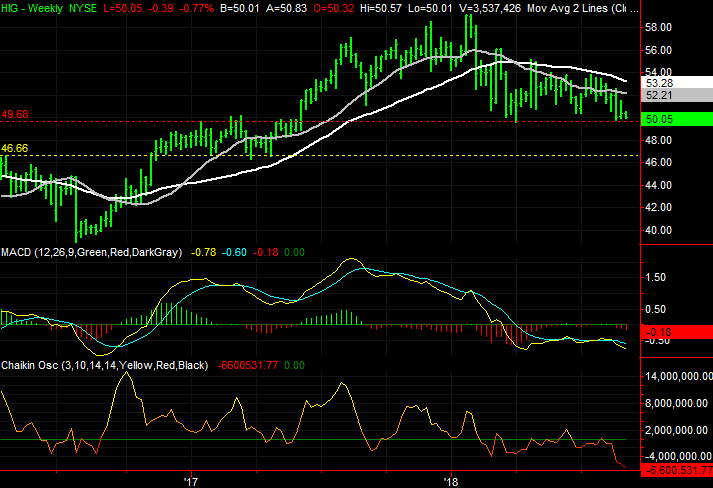
Task: Click the 40.00 price axis label
Action: [x=658, y=230]
